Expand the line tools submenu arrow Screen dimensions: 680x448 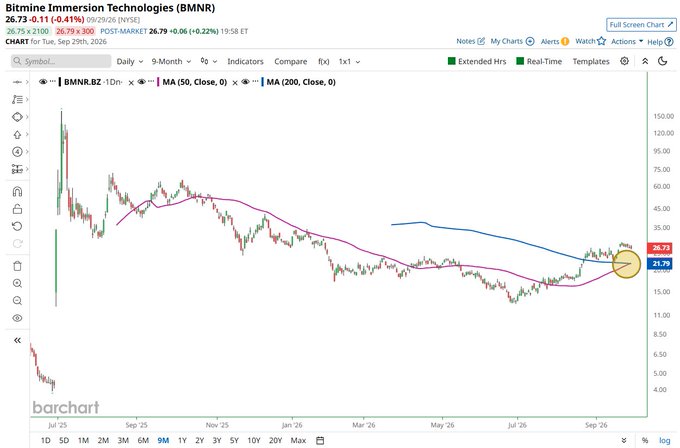(27, 99)
